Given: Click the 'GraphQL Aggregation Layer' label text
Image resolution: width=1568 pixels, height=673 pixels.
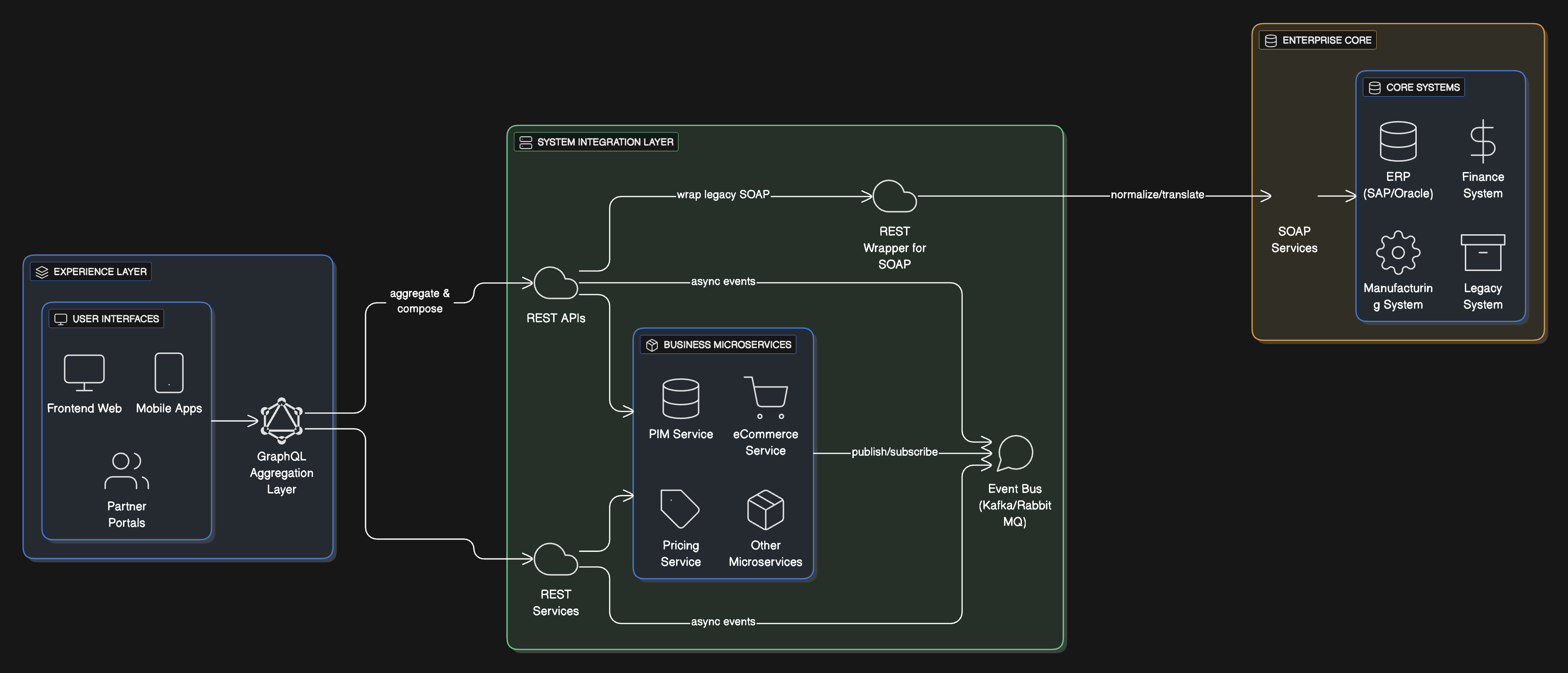Looking at the screenshot, I should (281, 473).
